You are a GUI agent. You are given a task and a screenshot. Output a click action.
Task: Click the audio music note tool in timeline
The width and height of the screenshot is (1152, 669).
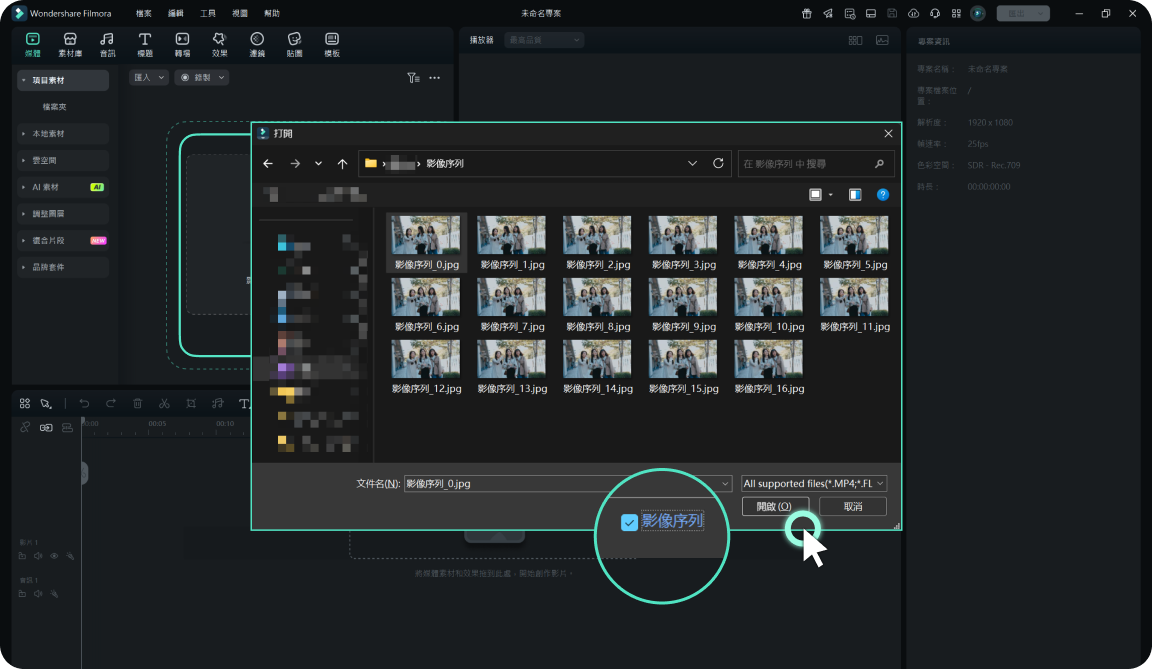(217, 403)
